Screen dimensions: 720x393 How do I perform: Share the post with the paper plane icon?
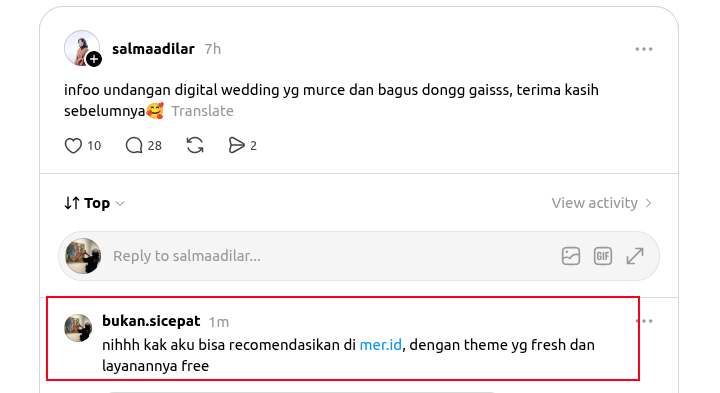236,146
